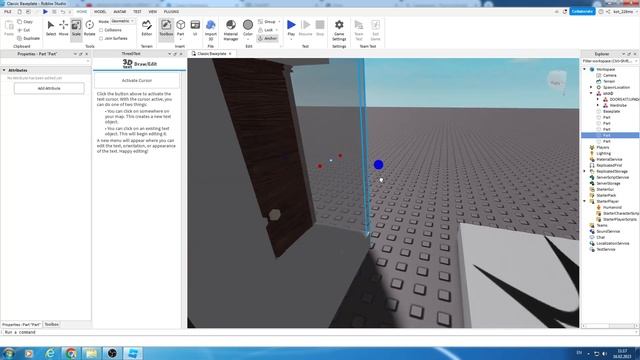Open the UI insert tool
This screenshot has width=640, height=360.
(195, 29)
